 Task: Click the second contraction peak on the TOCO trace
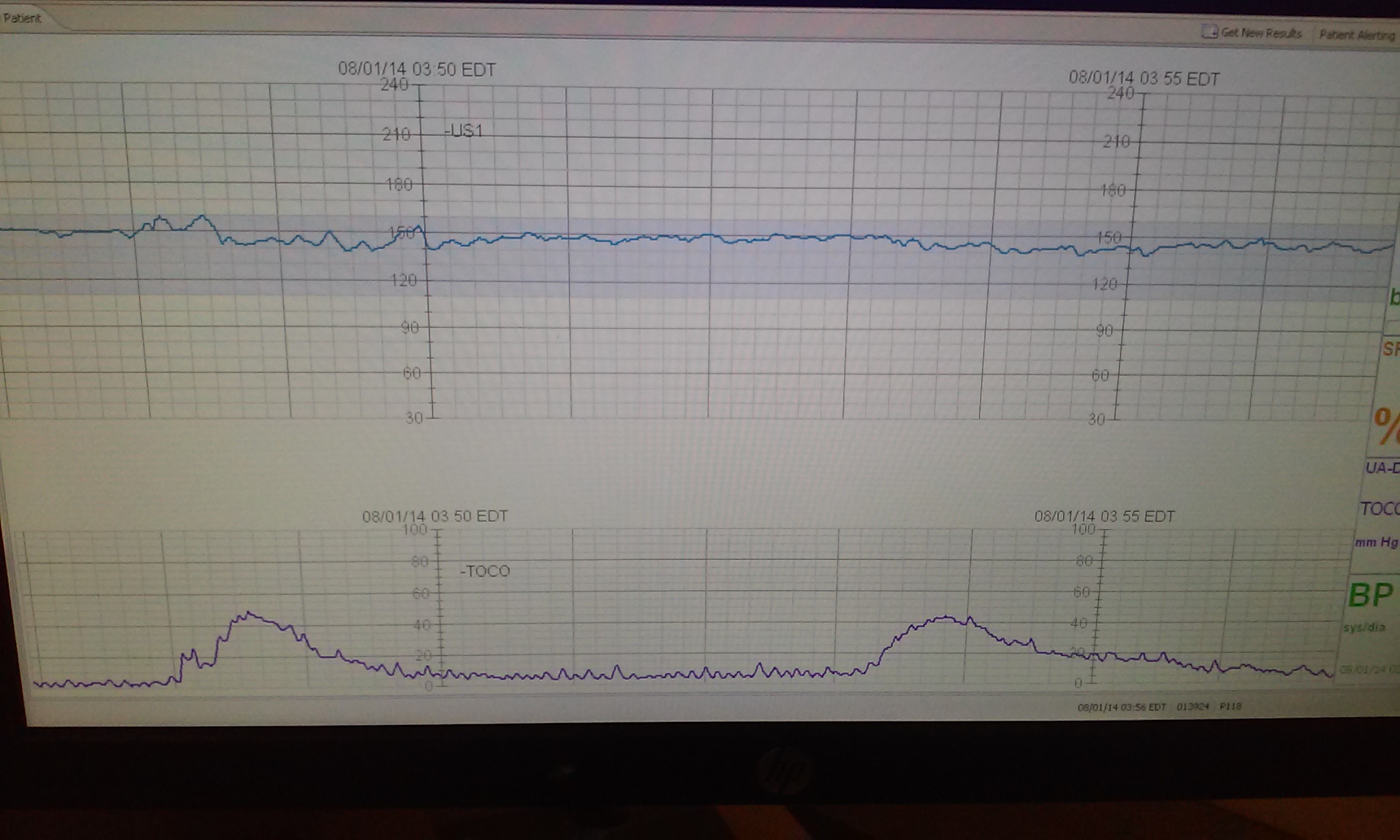(x=947, y=617)
